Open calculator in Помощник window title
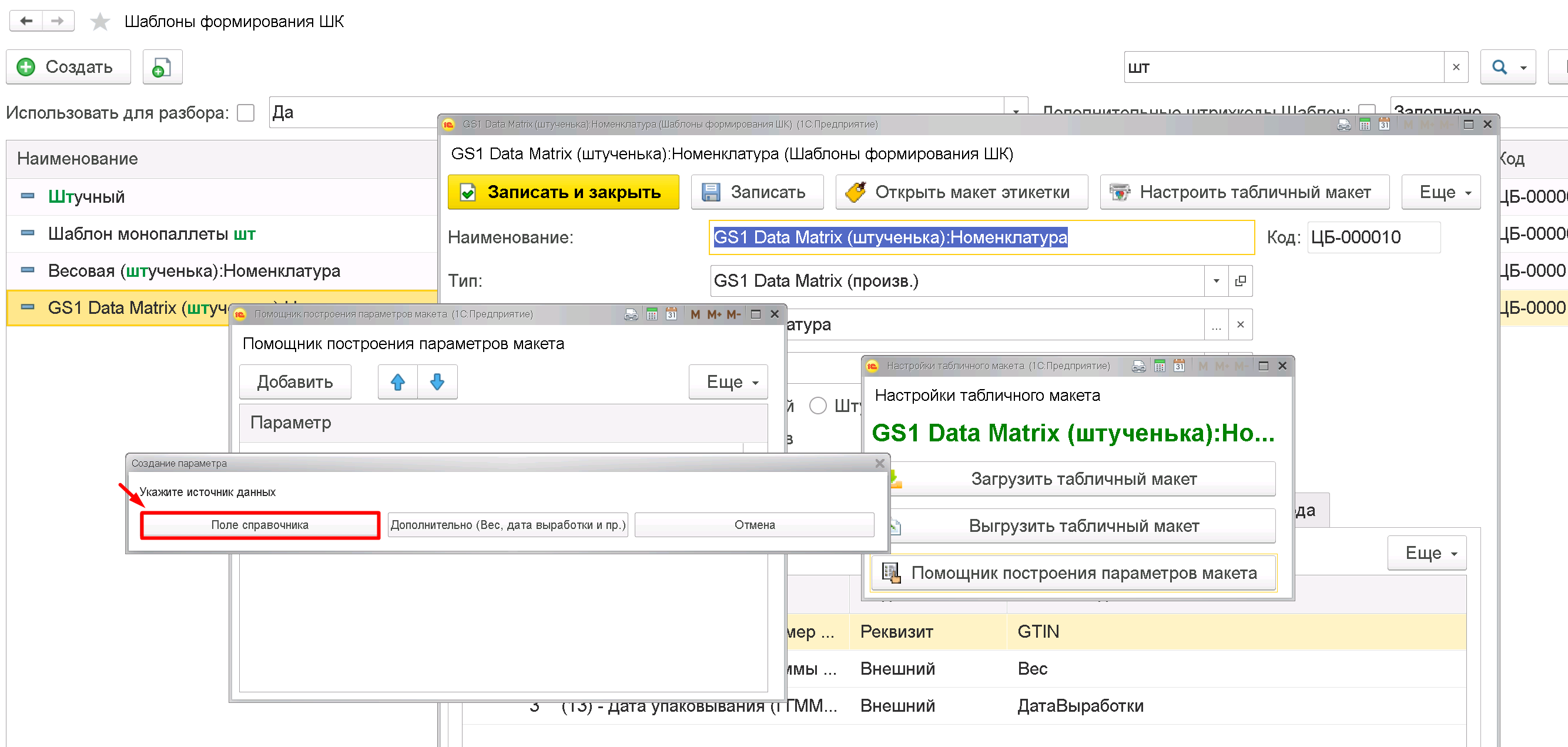This screenshot has width=1568, height=747. [x=652, y=314]
